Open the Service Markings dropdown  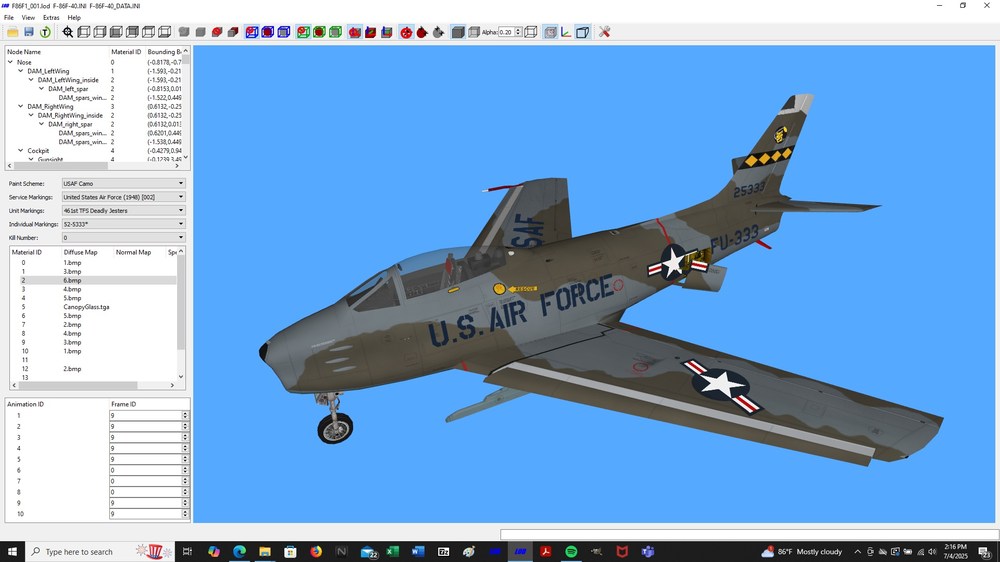click(123, 197)
